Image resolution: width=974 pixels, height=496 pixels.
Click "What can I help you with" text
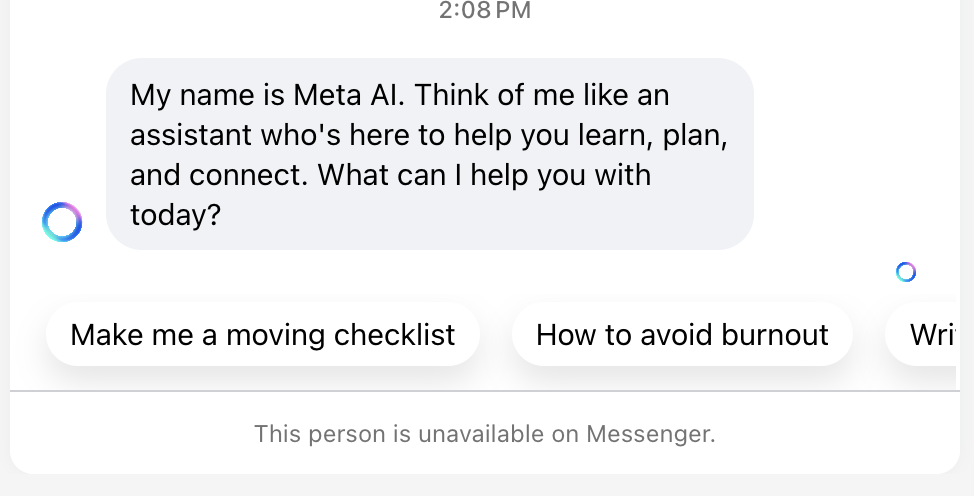[485, 175]
